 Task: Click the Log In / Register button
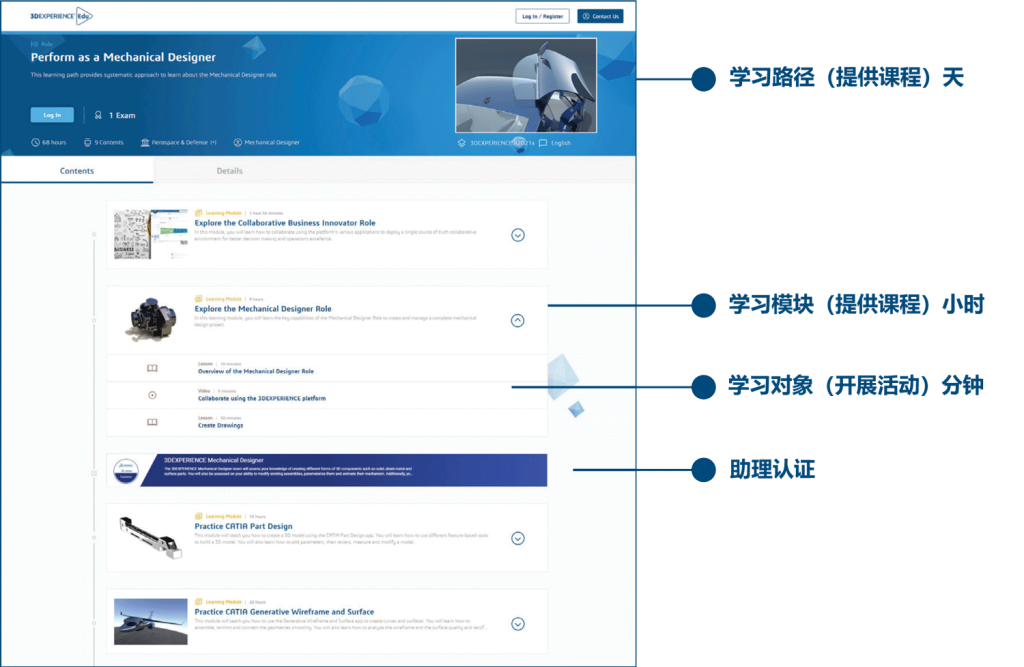click(x=543, y=16)
